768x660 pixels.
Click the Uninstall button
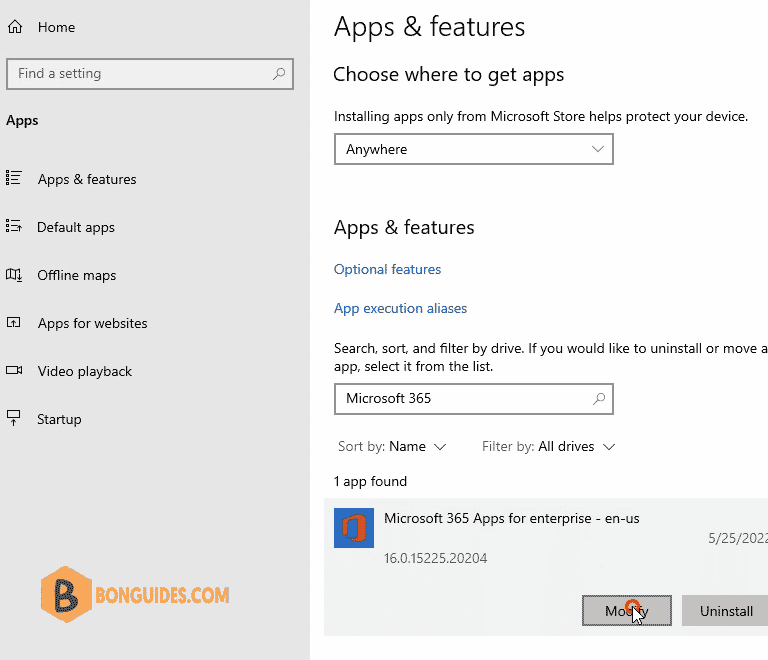[726, 611]
